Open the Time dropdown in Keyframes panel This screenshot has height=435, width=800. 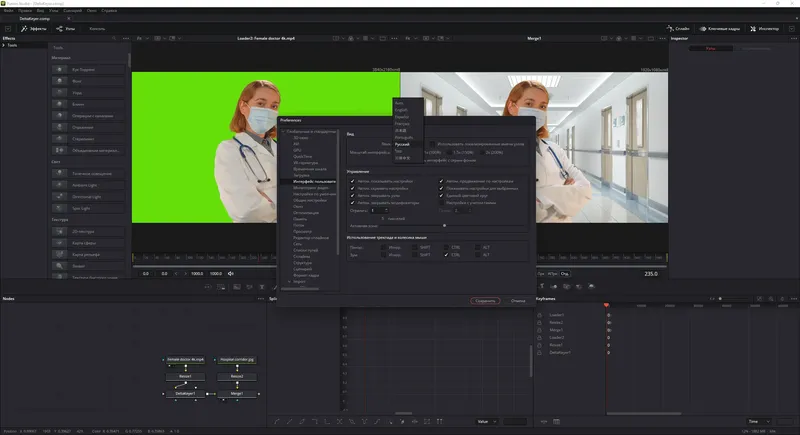coord(759,422)
